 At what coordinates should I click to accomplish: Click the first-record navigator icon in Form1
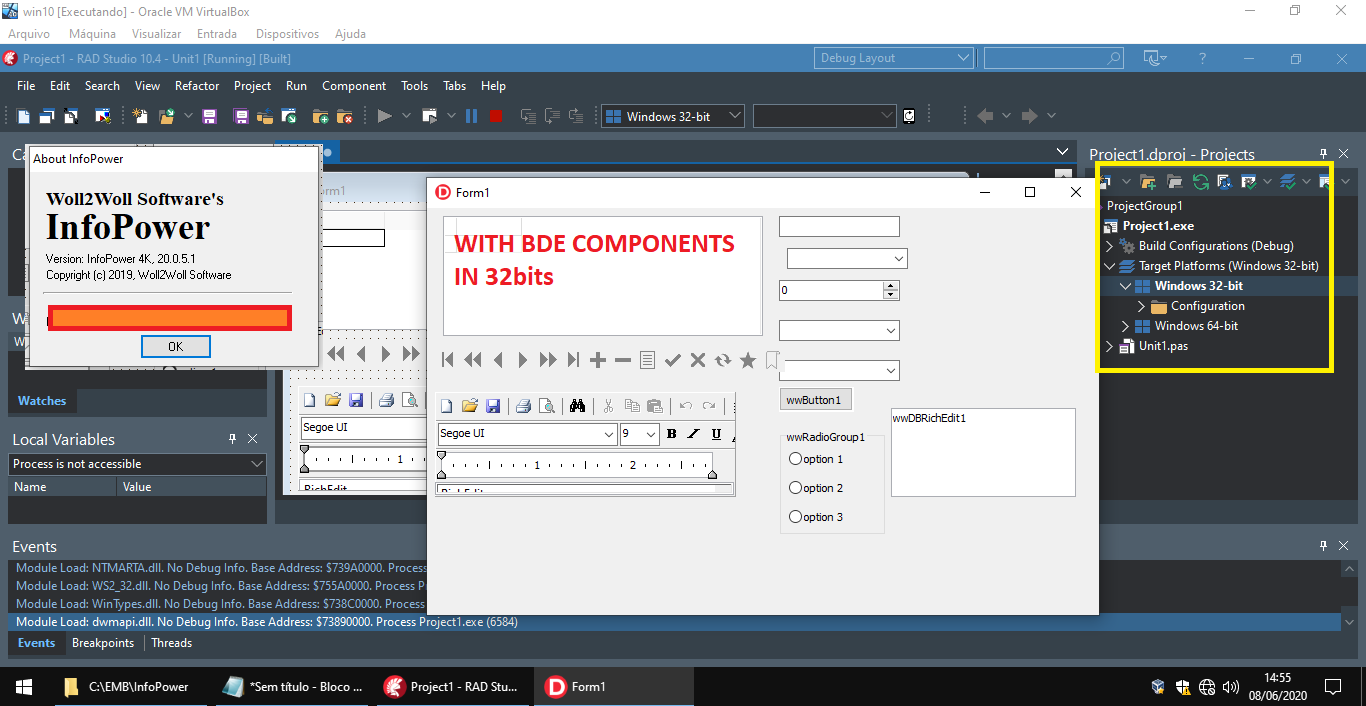(x=448, y=360)
